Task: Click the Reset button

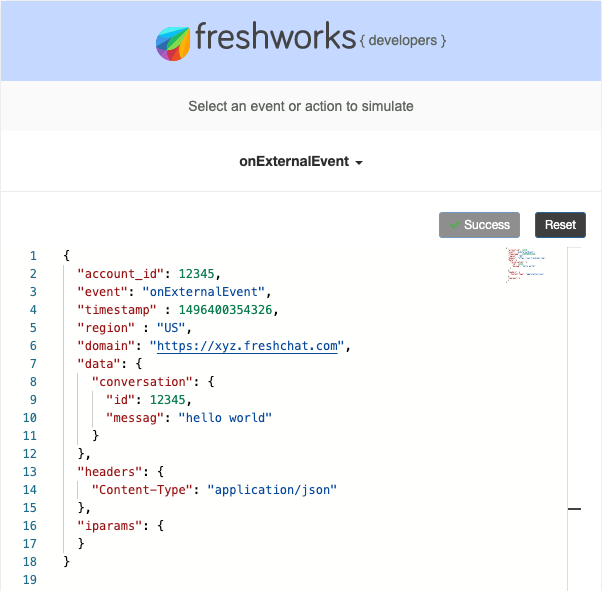Action: (x=560, y=225)
